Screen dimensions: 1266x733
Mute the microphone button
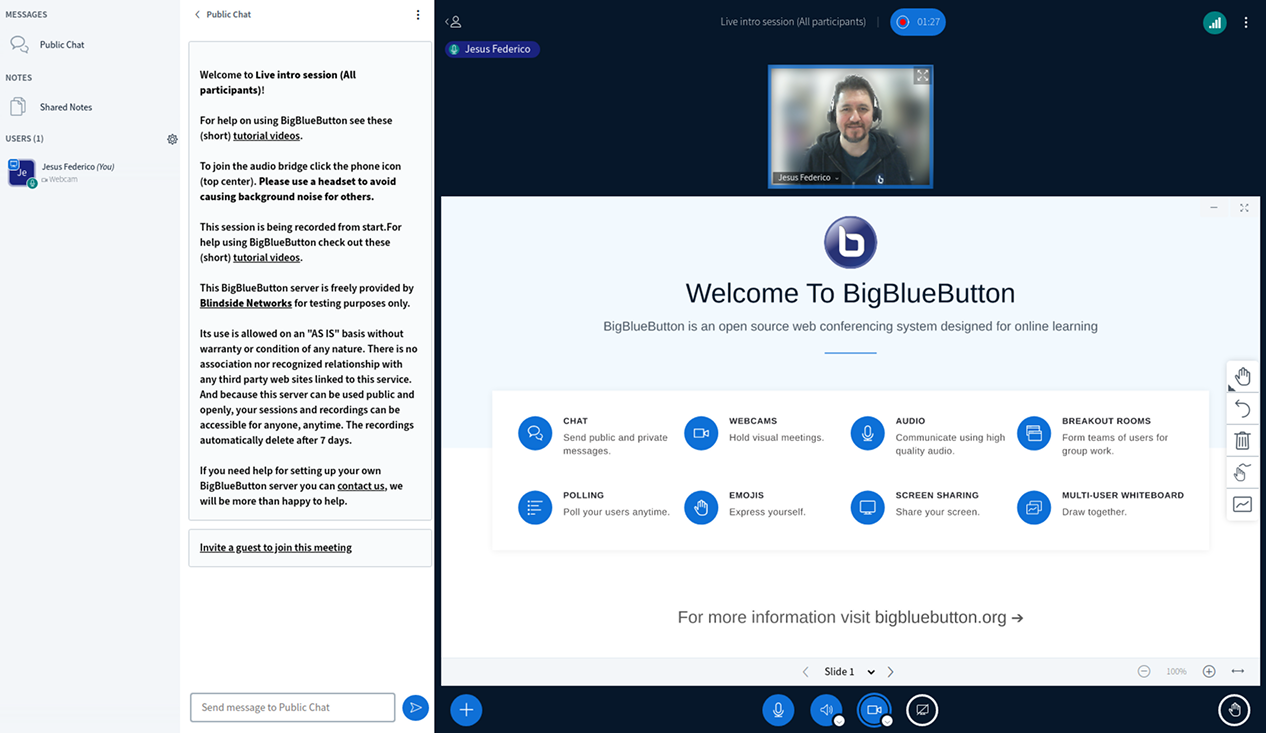click(x=778, y=710)
